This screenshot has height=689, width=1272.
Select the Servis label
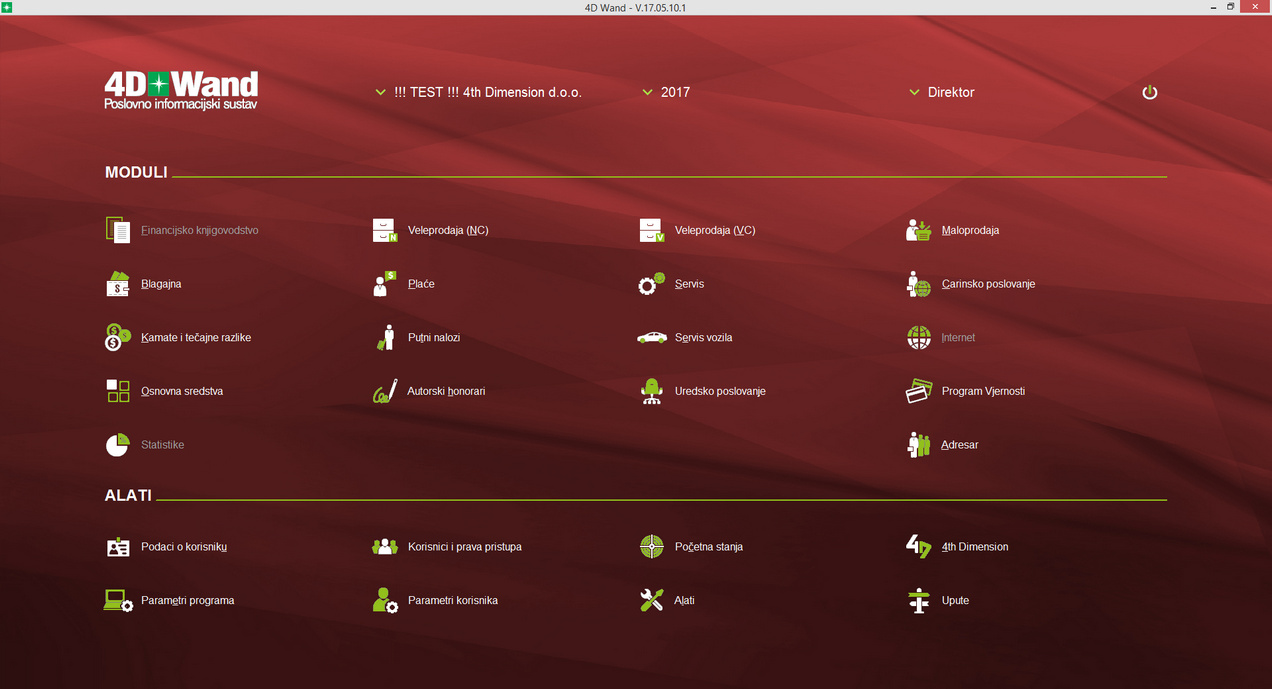click(x=689, y=284)
